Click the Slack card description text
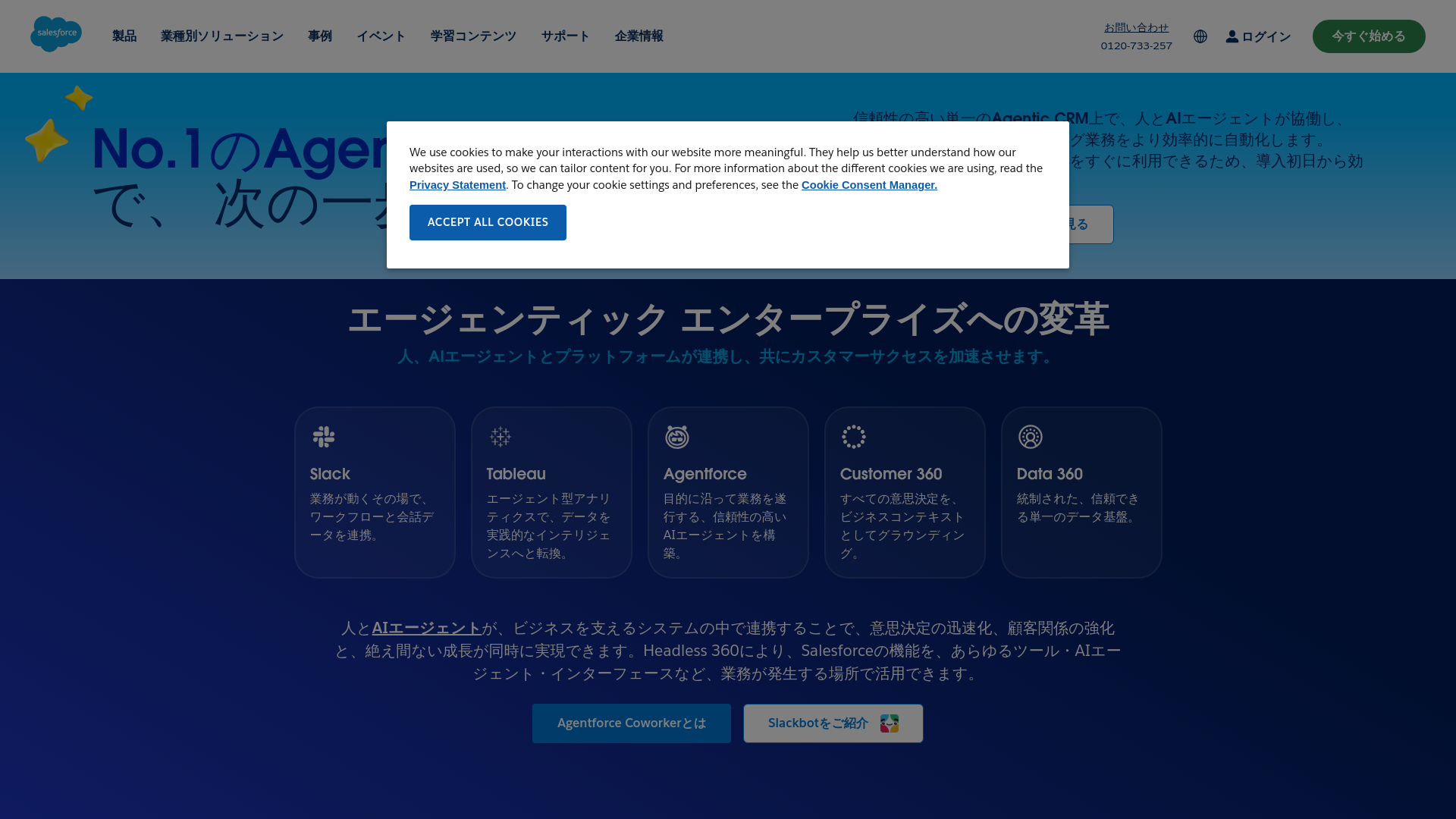 coord(372,517)
